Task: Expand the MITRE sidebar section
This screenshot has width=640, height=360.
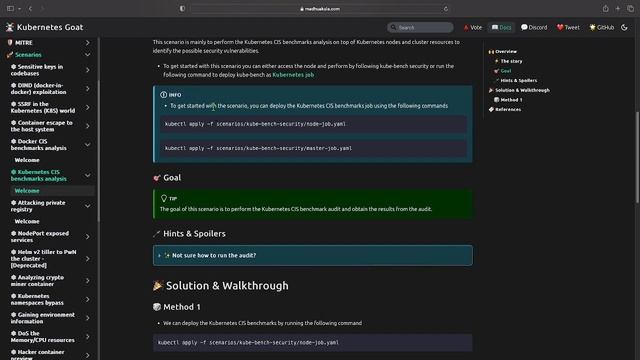Action: click(87, 42)
